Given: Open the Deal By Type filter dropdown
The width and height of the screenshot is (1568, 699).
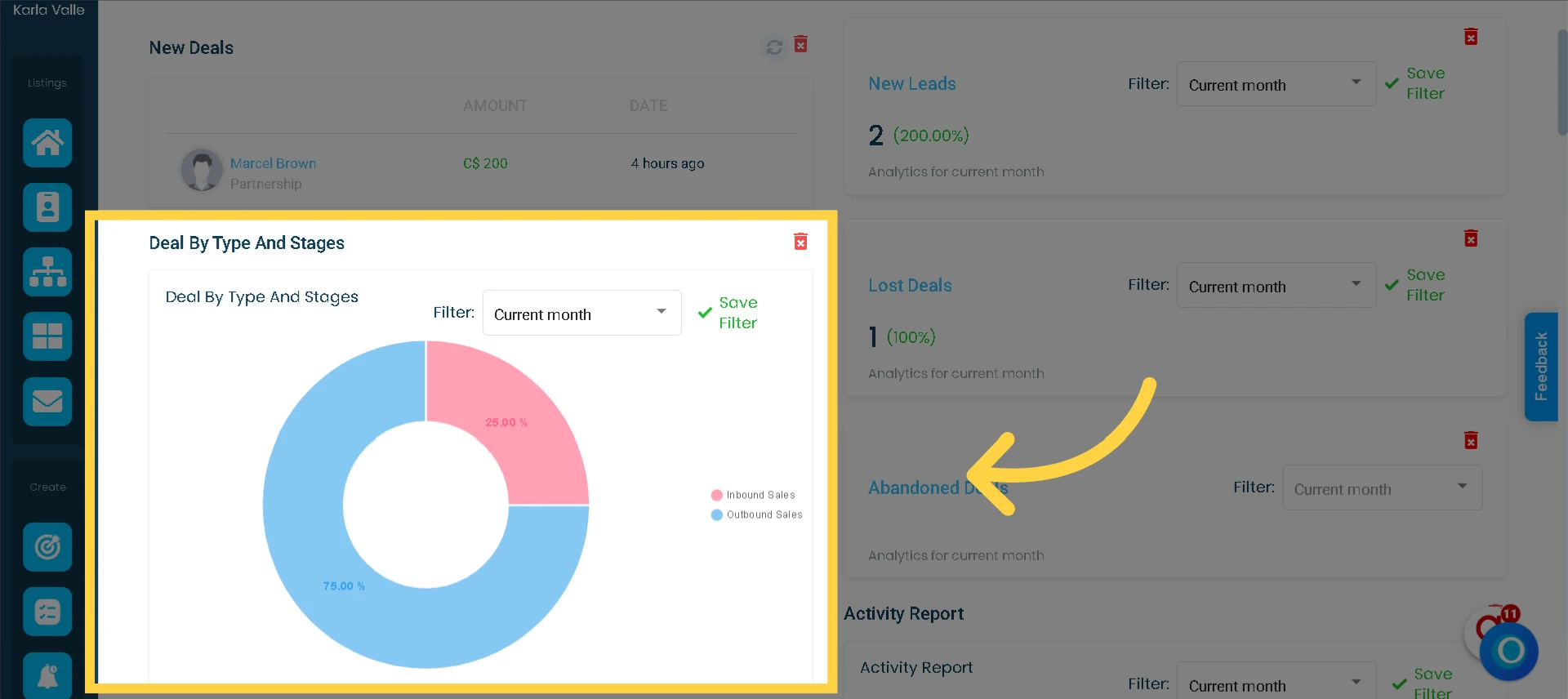Looking at the screenshot, I should [582, 313].
